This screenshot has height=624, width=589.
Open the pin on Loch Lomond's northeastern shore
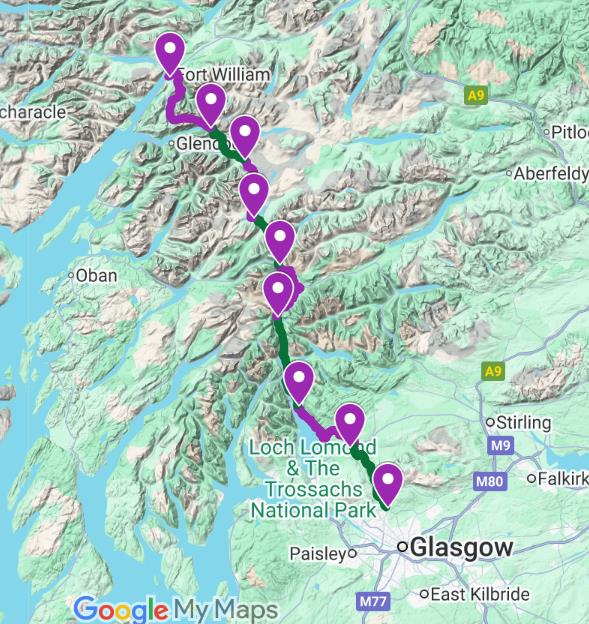(298, 384)
